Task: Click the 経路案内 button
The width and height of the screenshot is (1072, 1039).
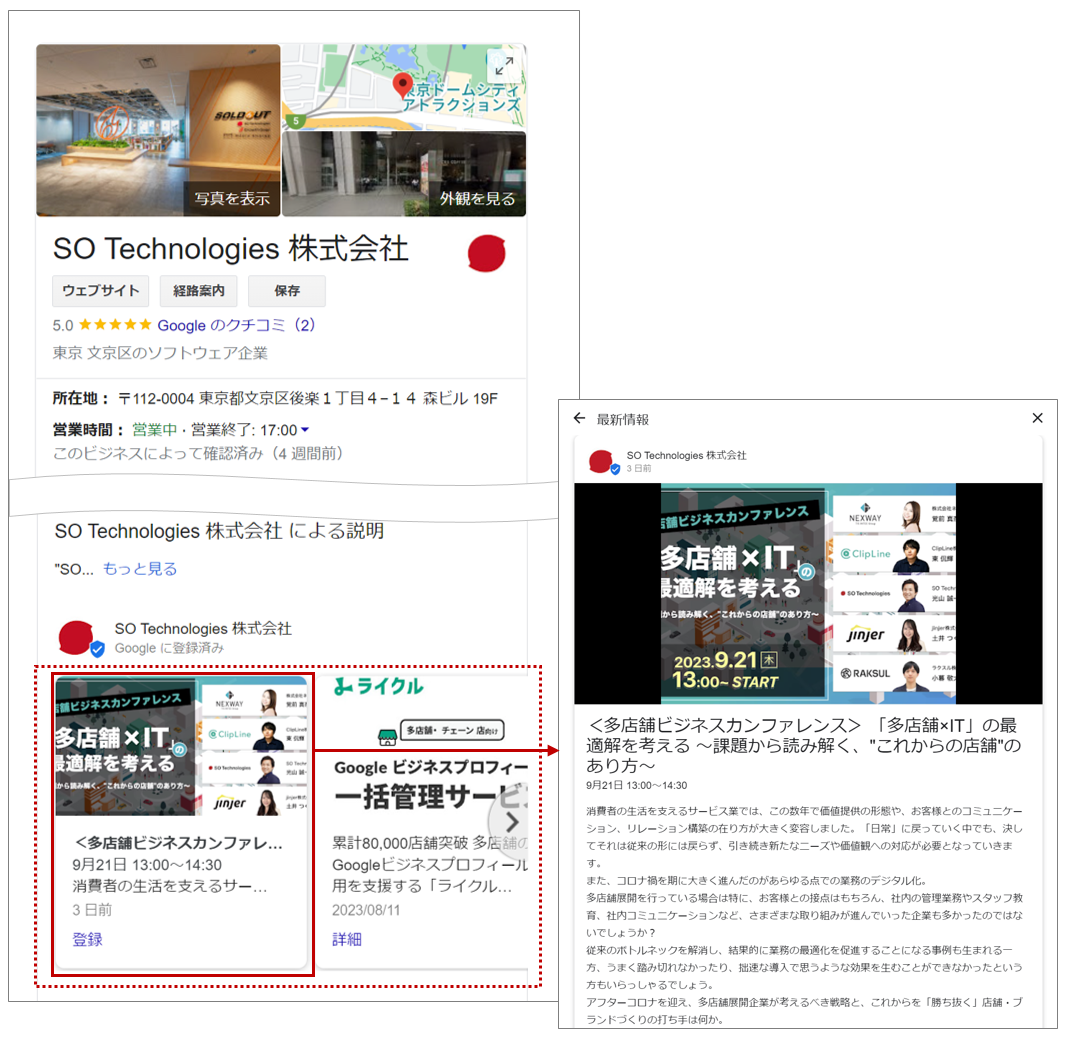Action: 199,291
